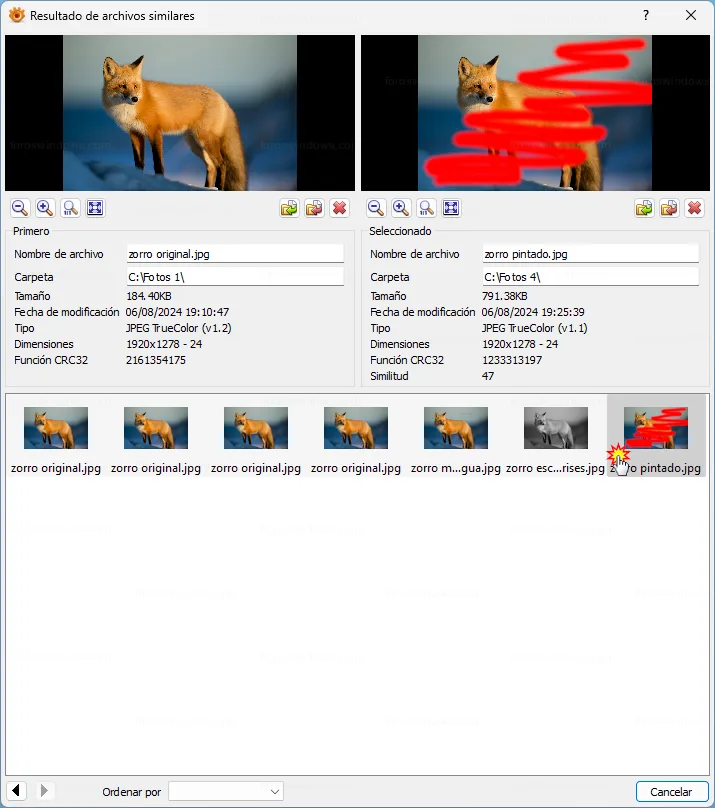715x808 pixels.
Task: Click the 'Similitud' label
Action: [389, 376]
